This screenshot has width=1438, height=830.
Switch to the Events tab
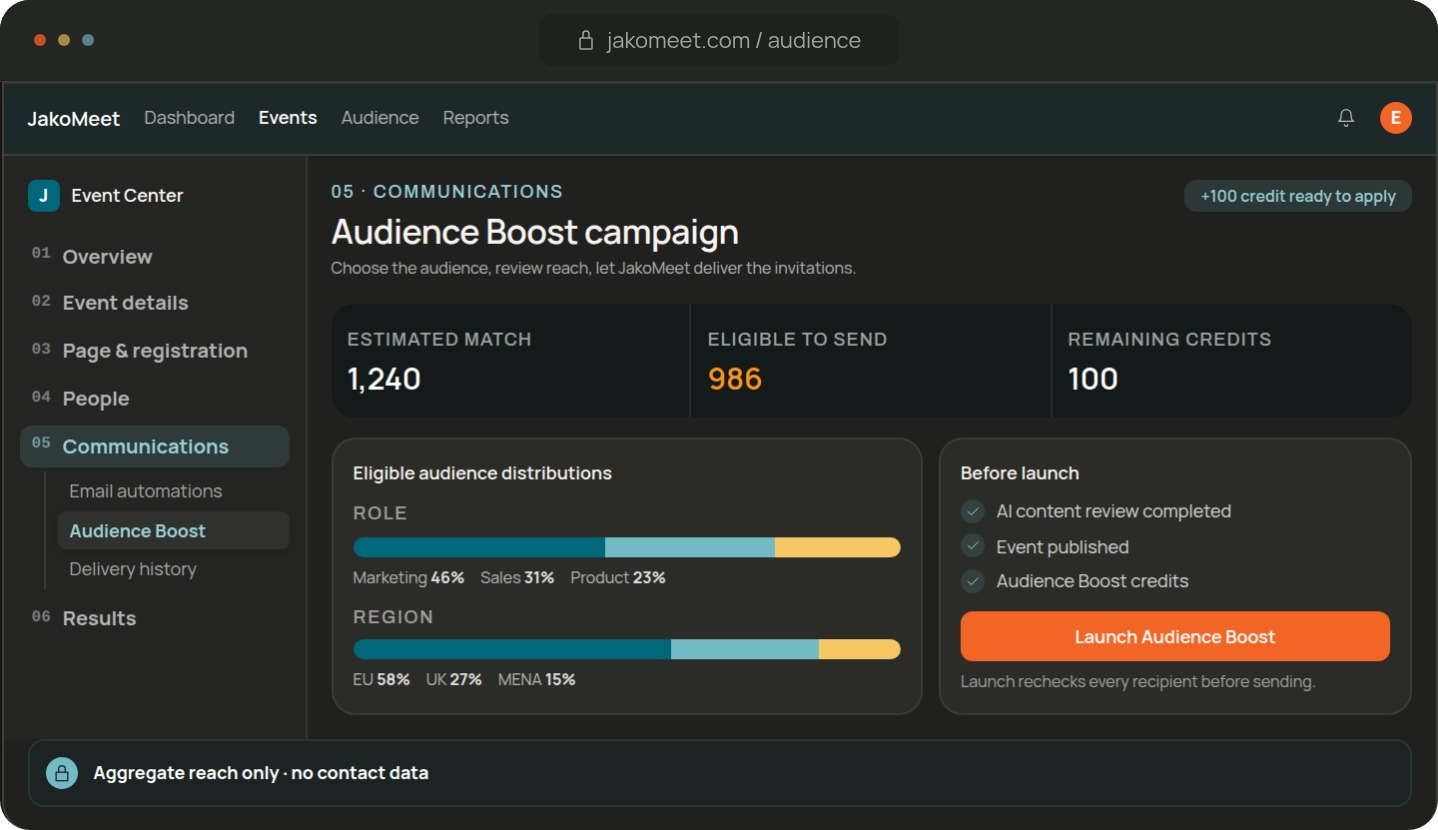pos(288,118)
